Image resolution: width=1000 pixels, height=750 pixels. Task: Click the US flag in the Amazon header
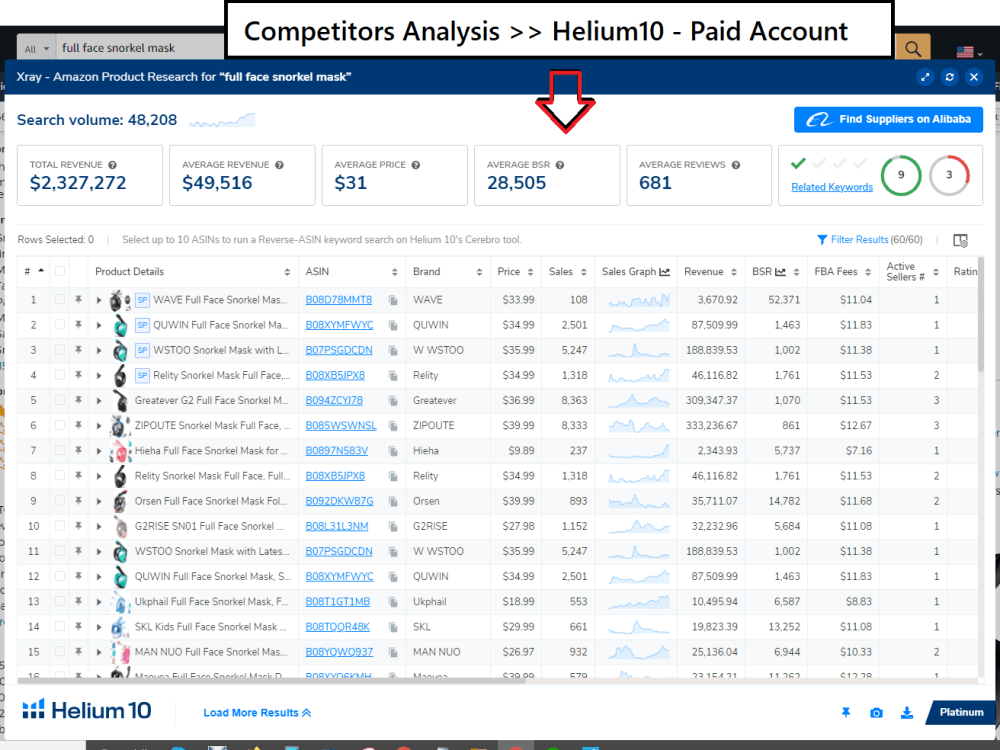point(965,52)
